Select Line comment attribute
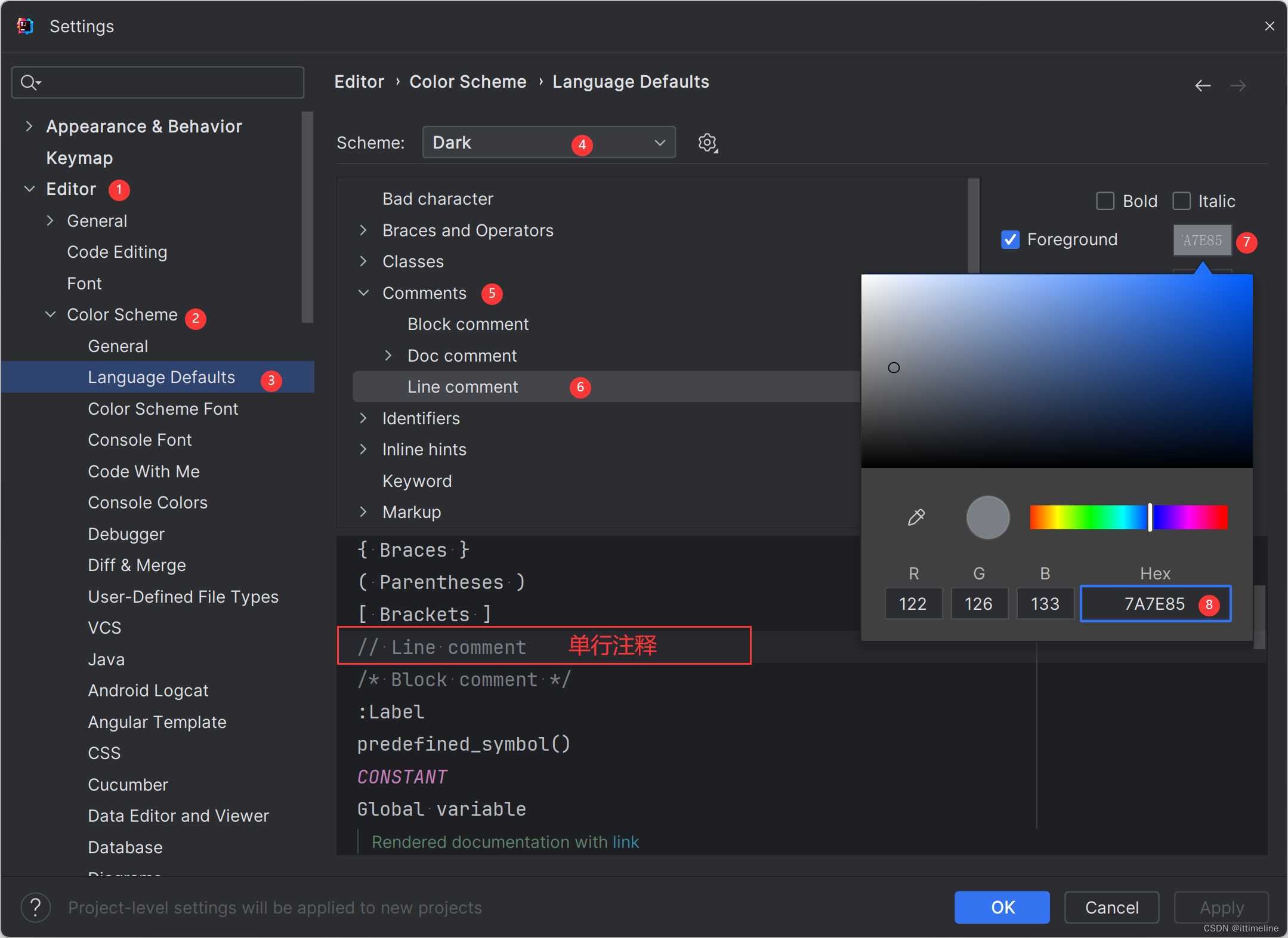1288x938 pixels. click(462, 387)
